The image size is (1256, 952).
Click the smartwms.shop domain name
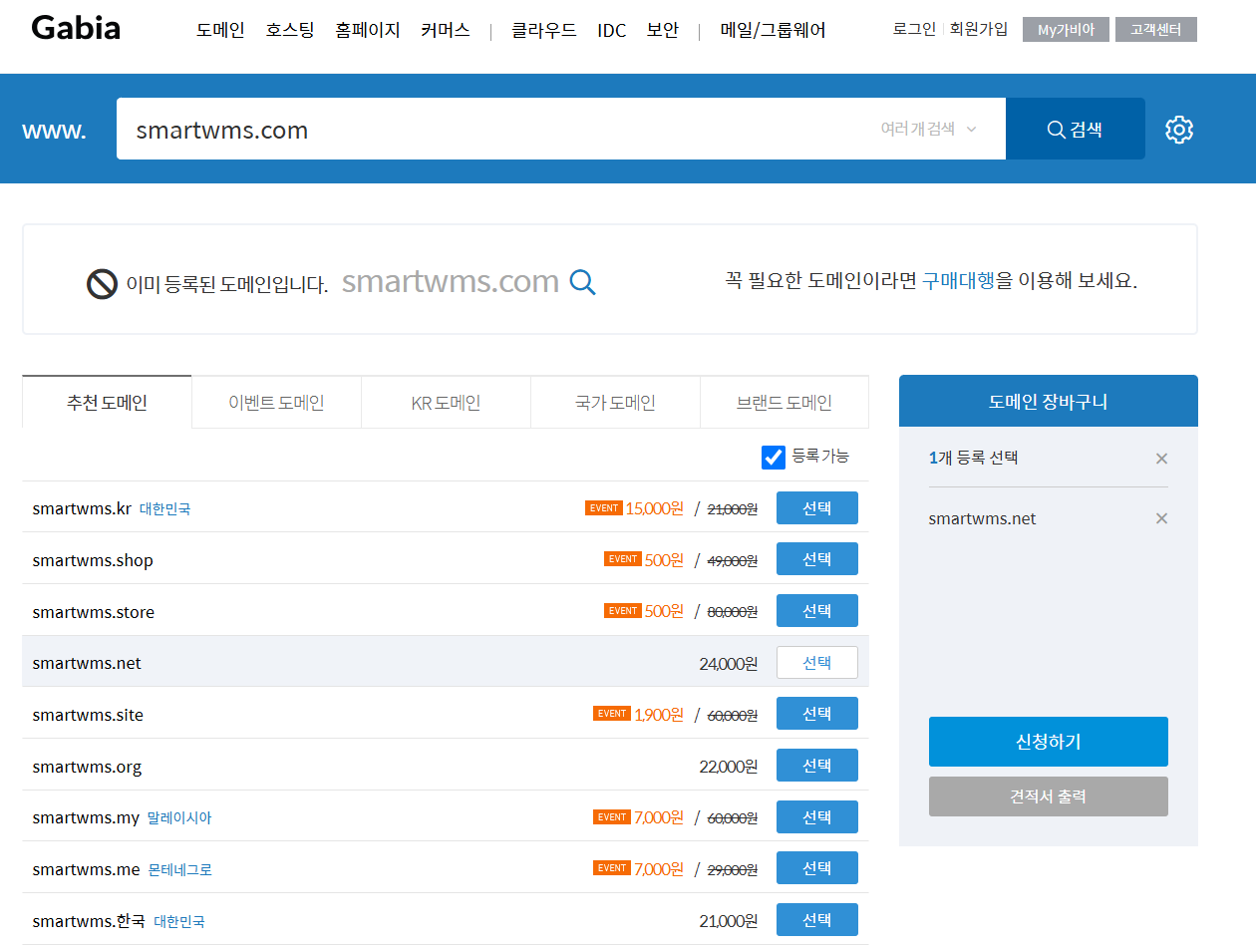93,560
